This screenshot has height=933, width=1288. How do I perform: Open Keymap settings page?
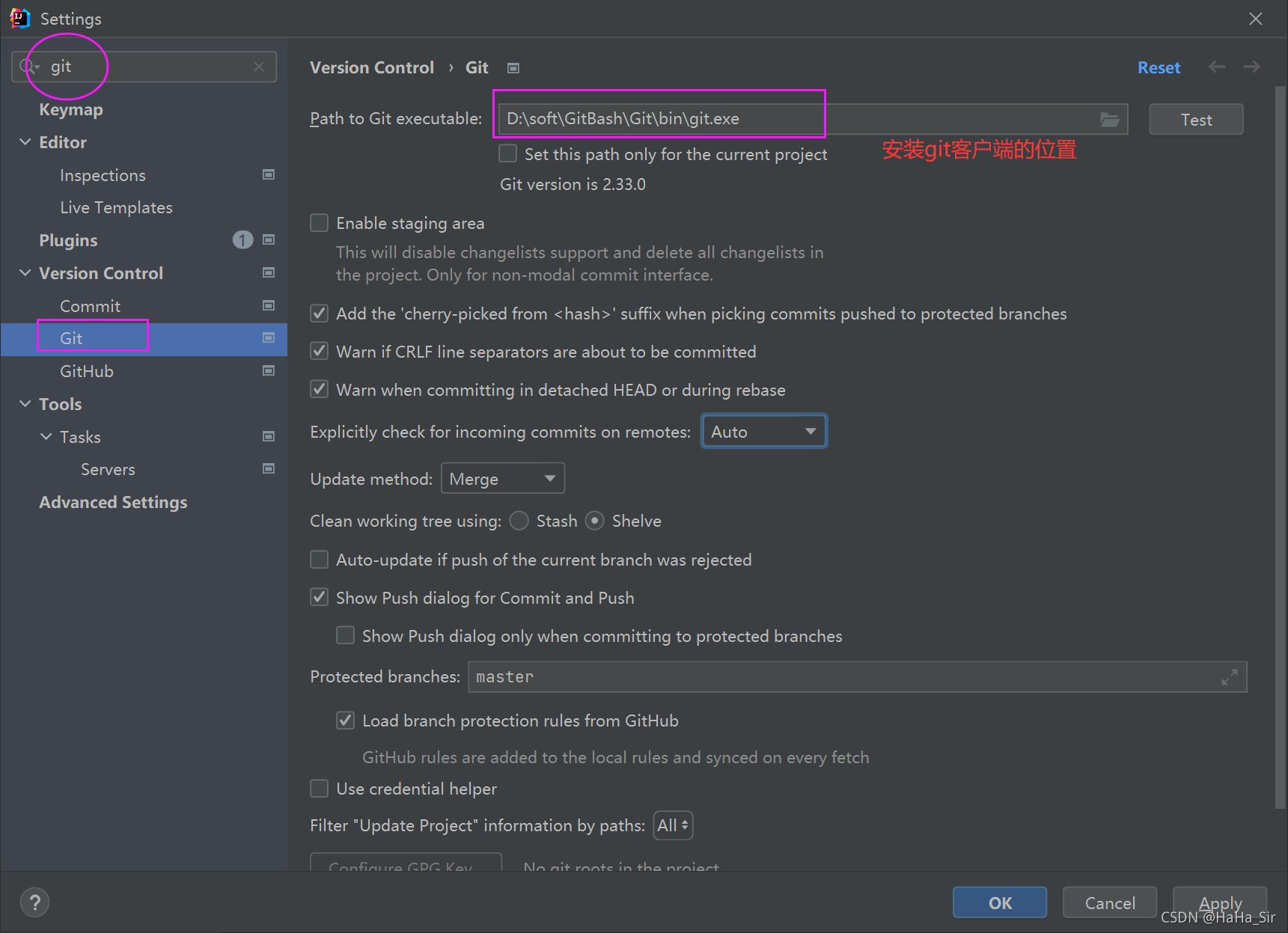point(71,110)
